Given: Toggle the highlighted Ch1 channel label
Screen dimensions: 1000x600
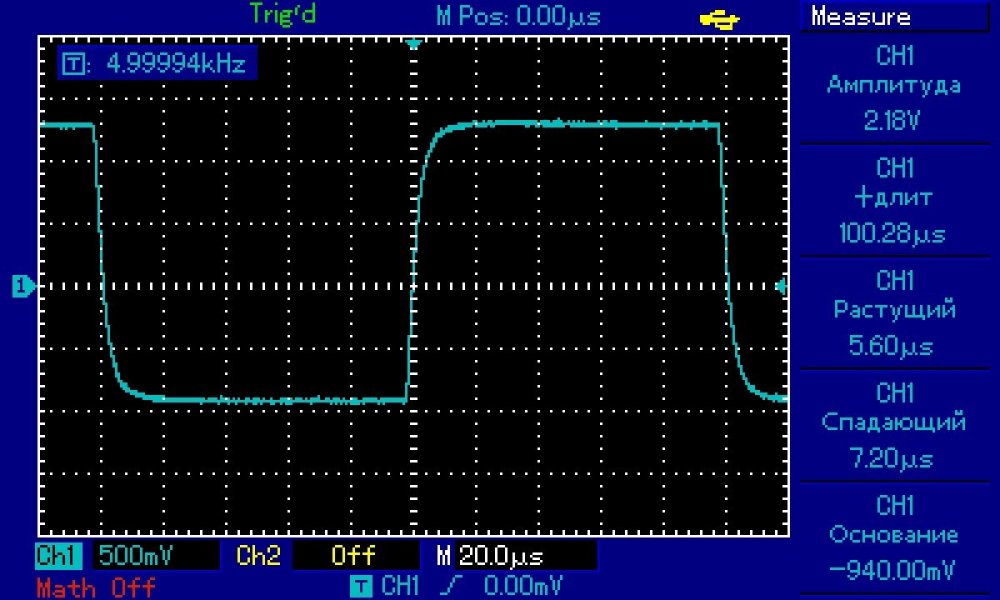Looking at the screenshot, I should (x=60, y=556).
